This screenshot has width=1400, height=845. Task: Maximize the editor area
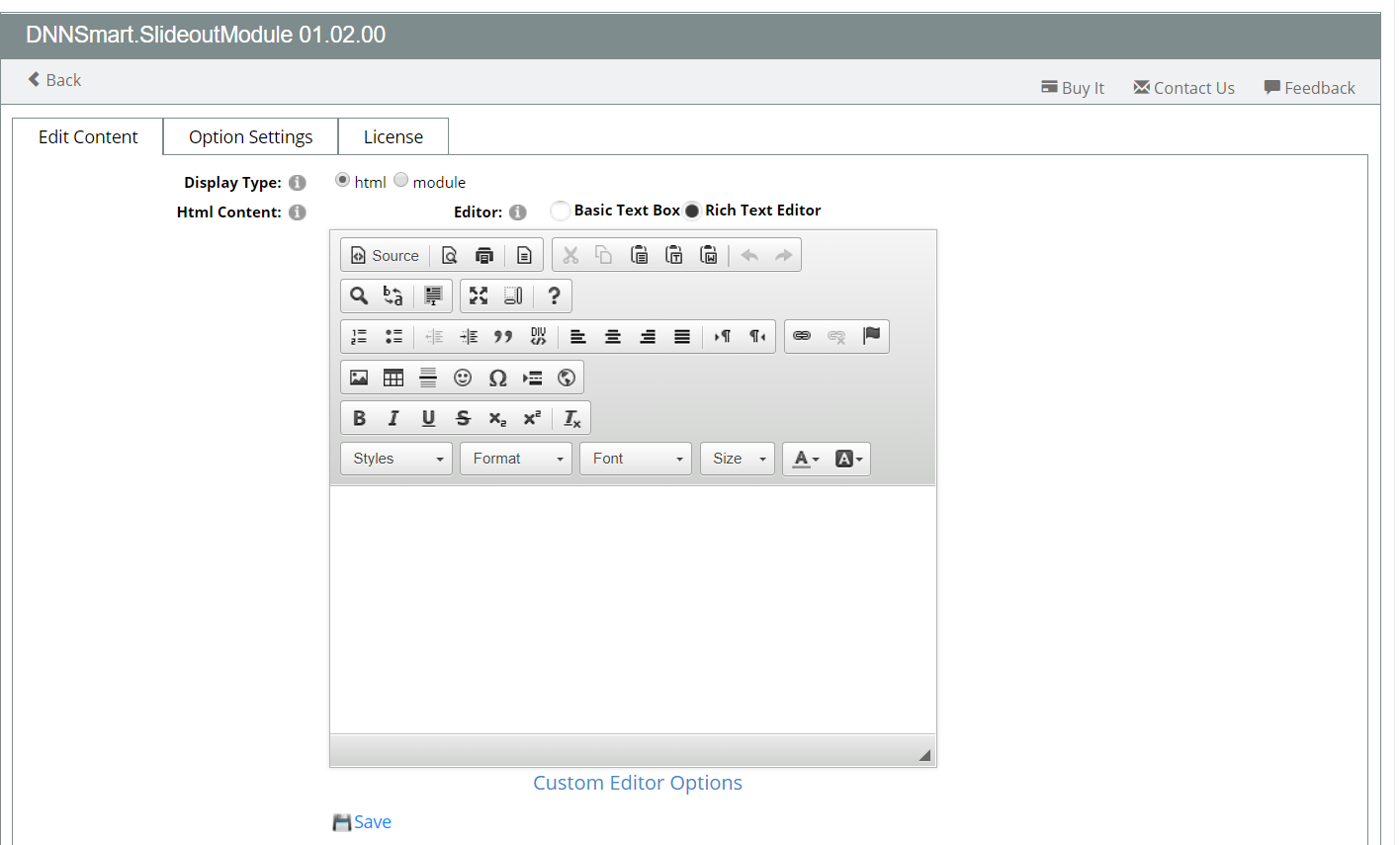(479, 296)
